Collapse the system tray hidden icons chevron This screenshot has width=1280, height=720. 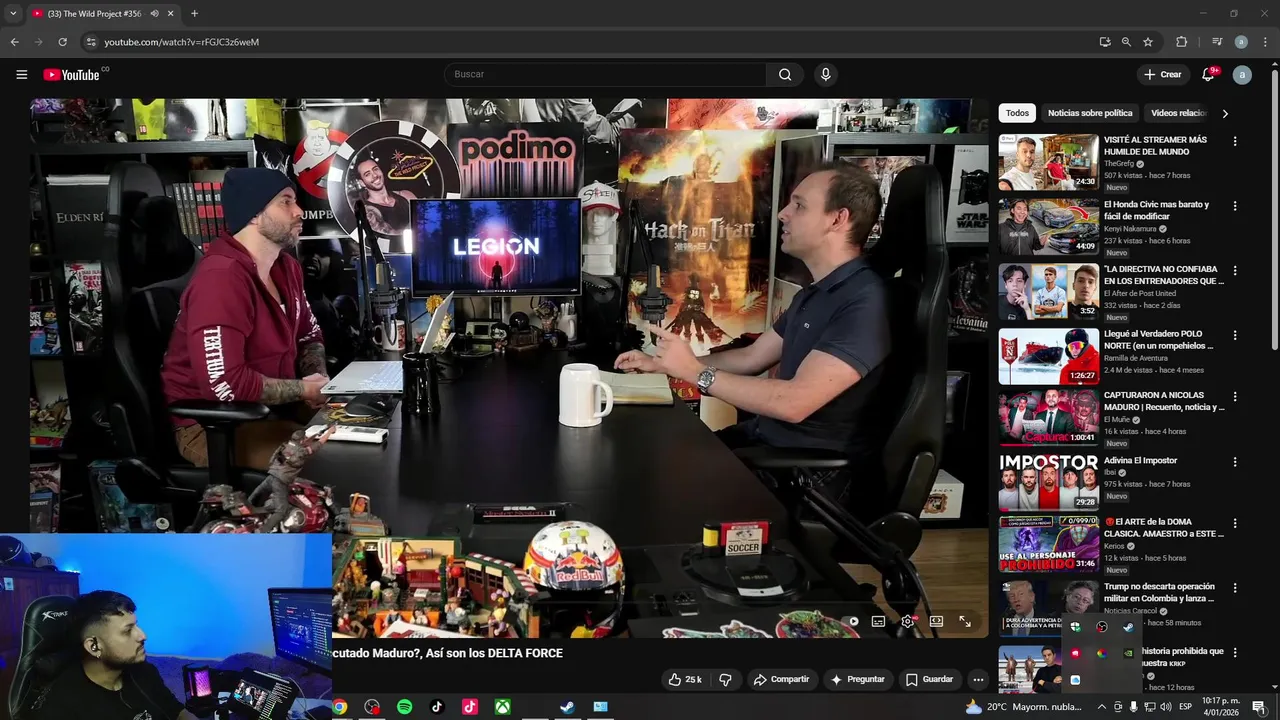tap(1102, 707)
